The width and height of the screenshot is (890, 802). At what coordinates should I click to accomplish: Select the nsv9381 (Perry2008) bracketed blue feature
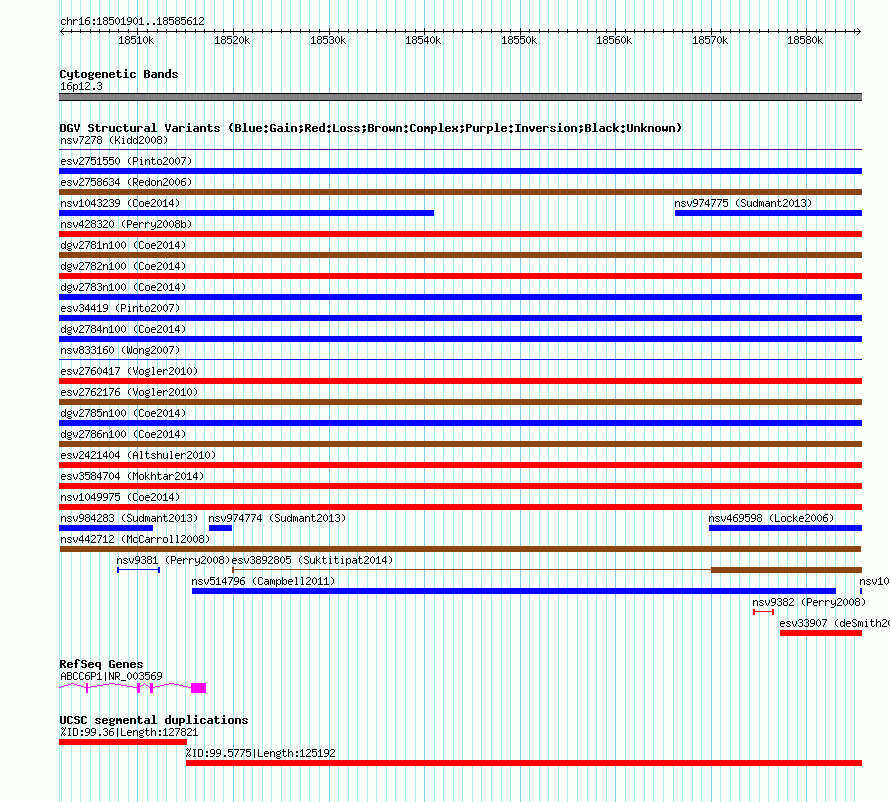coord(138,570)
